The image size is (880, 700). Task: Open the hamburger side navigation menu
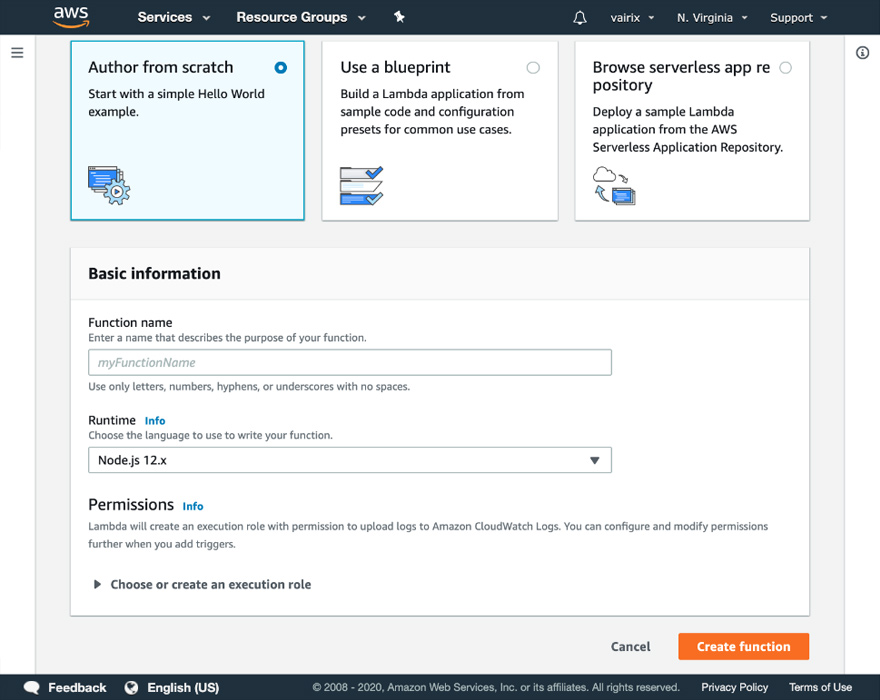(17, 53)
